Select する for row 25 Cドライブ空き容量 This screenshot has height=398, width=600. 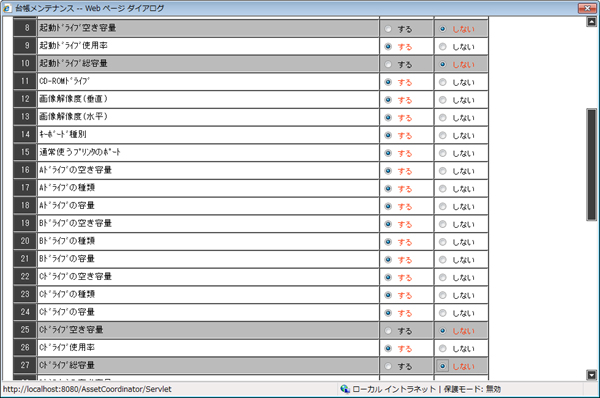coord(388,331)
